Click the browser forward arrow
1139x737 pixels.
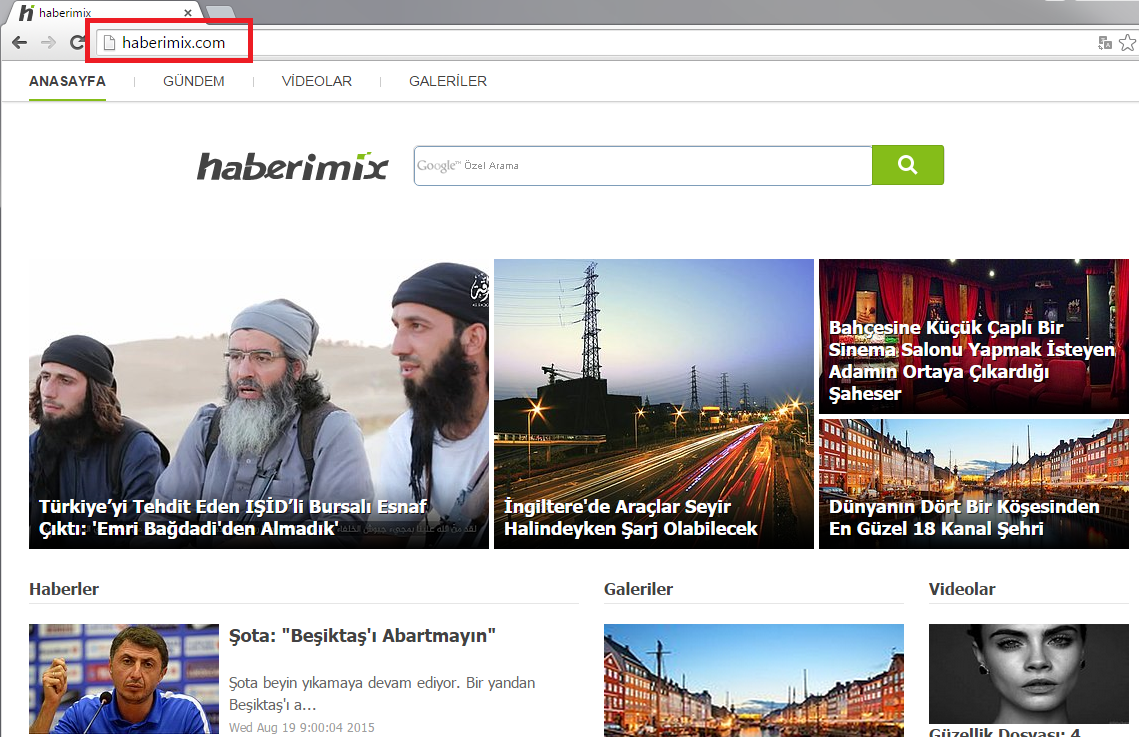tap(48, 43)
